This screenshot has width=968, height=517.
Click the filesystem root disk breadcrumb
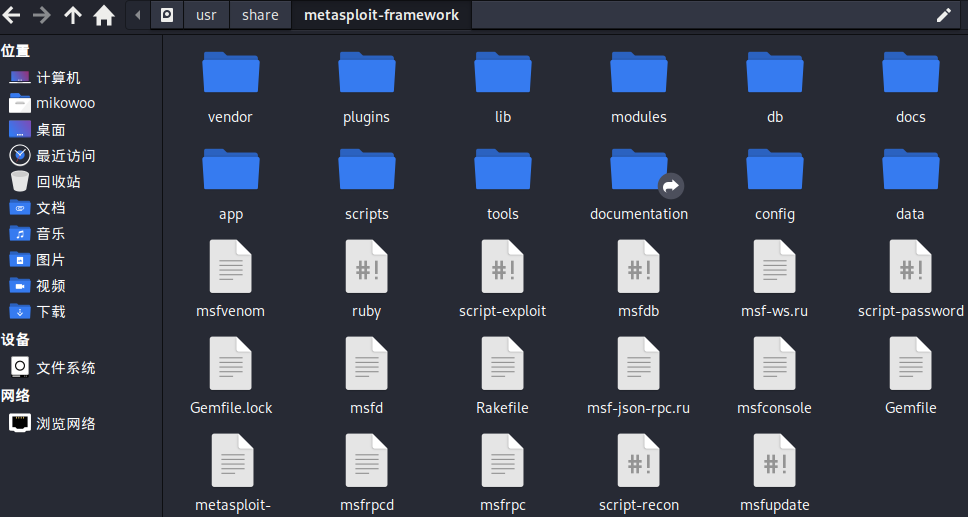click(x=167, y=15)
